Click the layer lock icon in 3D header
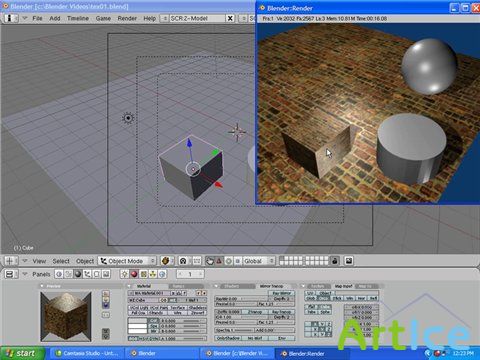Viewport: 480px width, 360px height. (335, 261)
